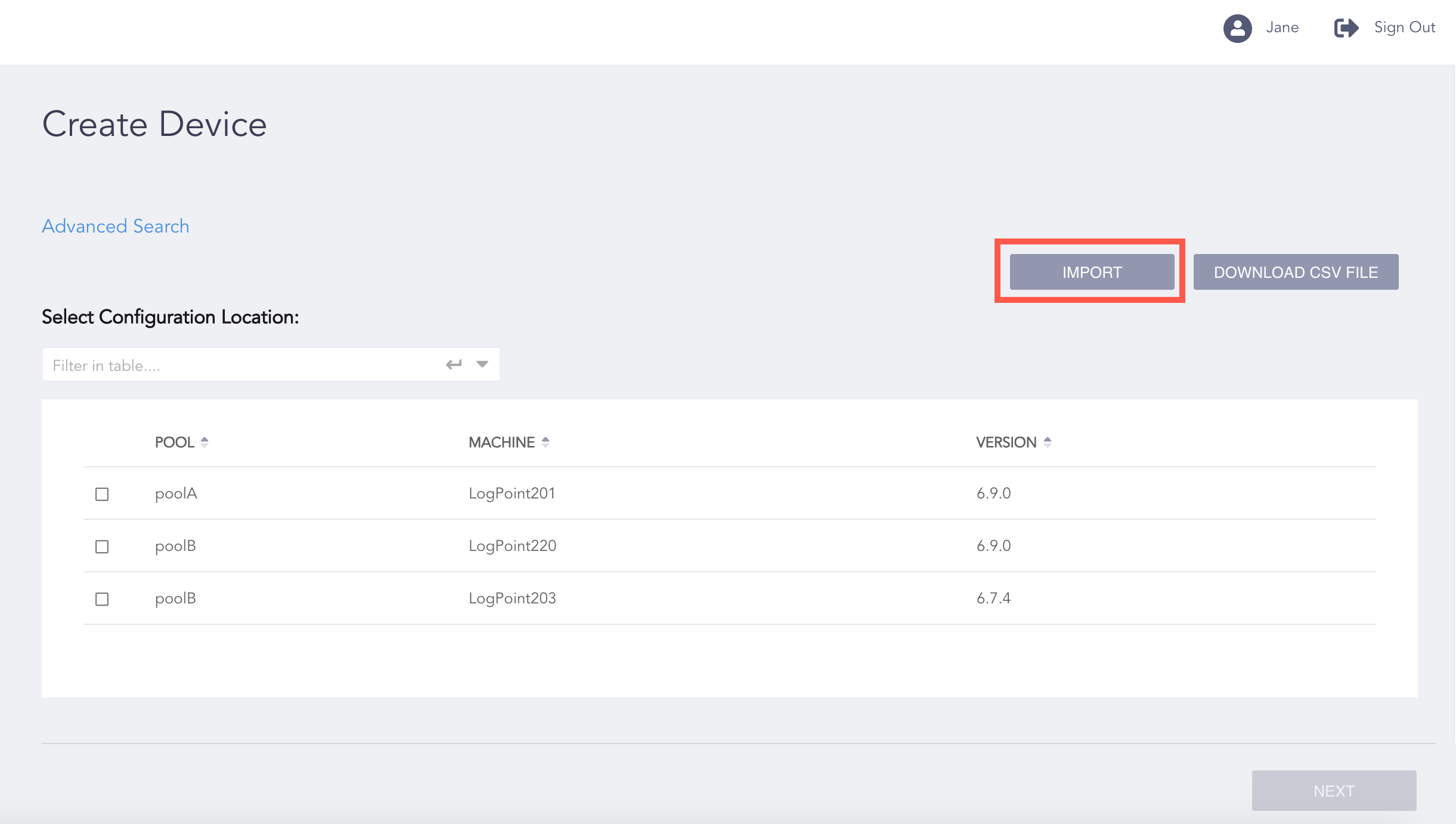Click the NEXT button
The image size is (1456, 824).
[x=1334, y=791]
